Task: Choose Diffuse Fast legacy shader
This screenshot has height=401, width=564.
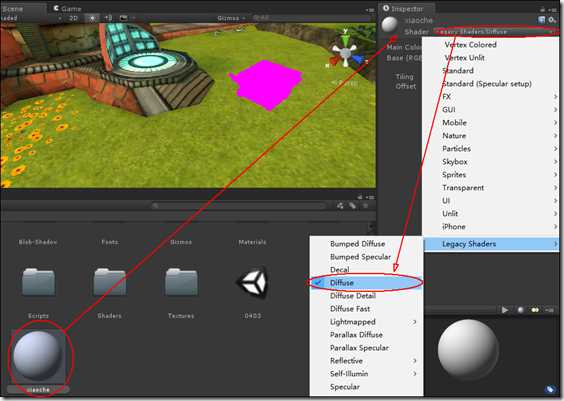Action: [x=366, y=309]
